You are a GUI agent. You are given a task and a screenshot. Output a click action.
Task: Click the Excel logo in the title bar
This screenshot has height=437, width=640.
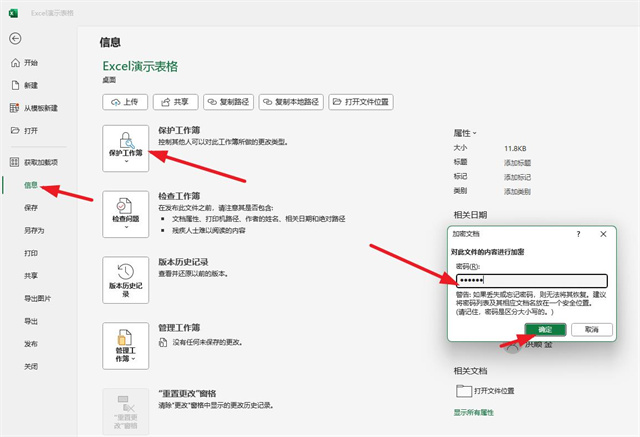point(13,13)
